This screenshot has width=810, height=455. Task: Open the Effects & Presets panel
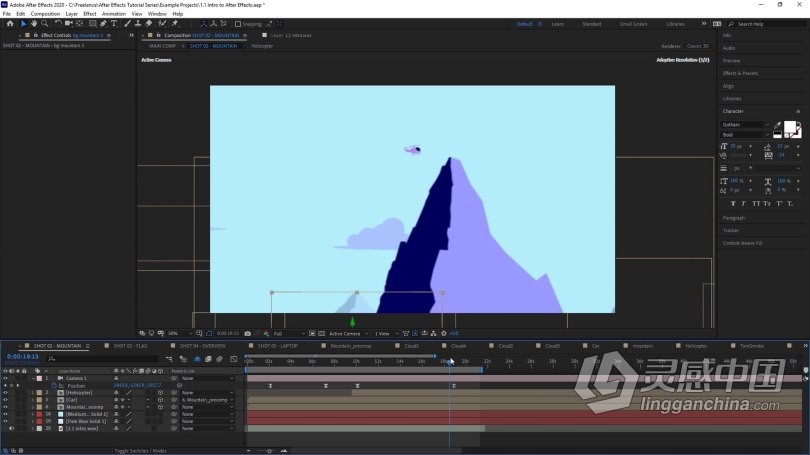tap(740, 73)
